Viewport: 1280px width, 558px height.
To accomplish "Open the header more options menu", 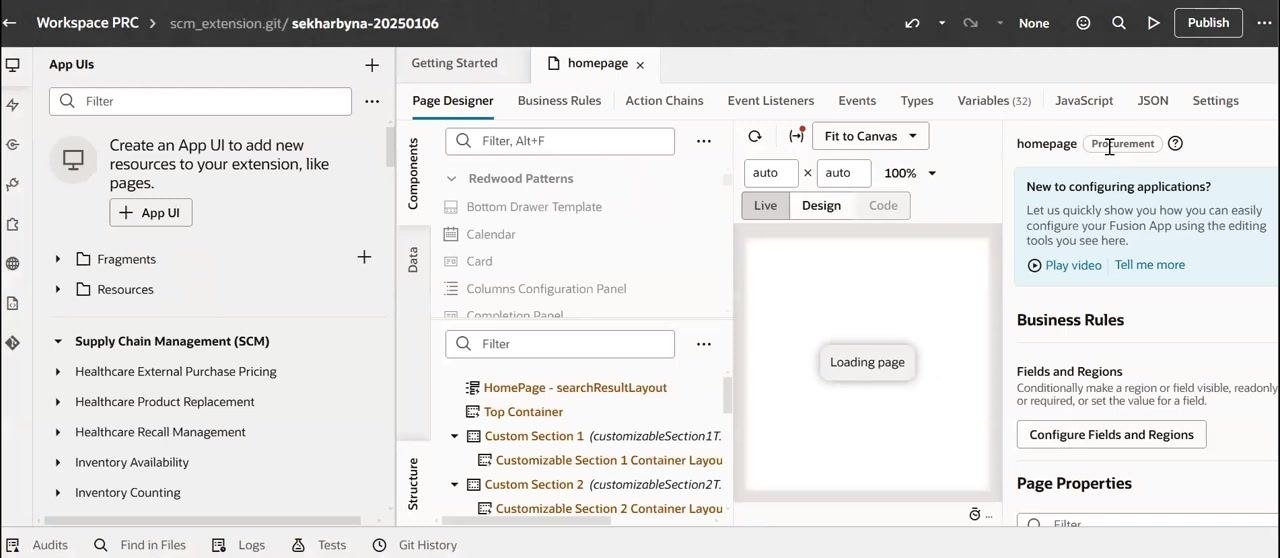I will click(1264, 23).
